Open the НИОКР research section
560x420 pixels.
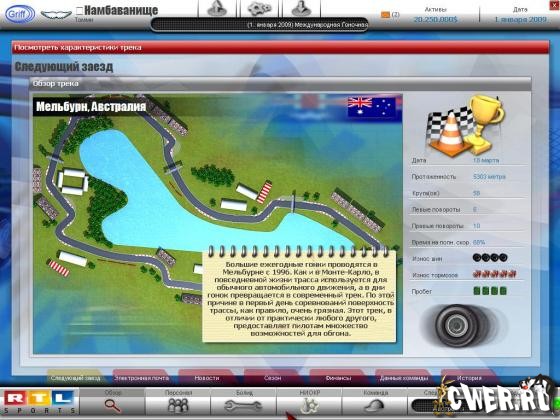pos(309,401)
